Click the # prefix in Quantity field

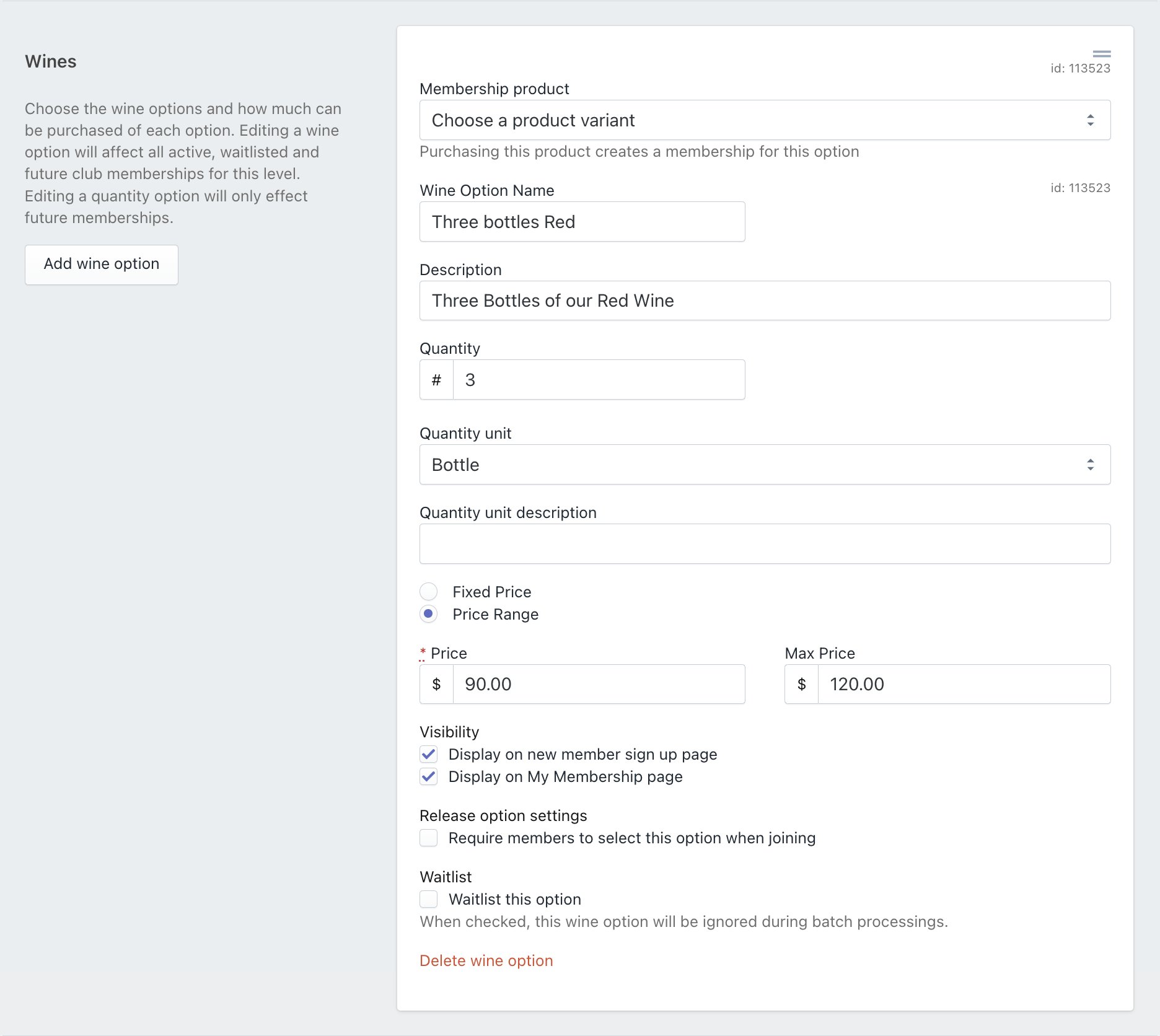(x=436, y=380)
